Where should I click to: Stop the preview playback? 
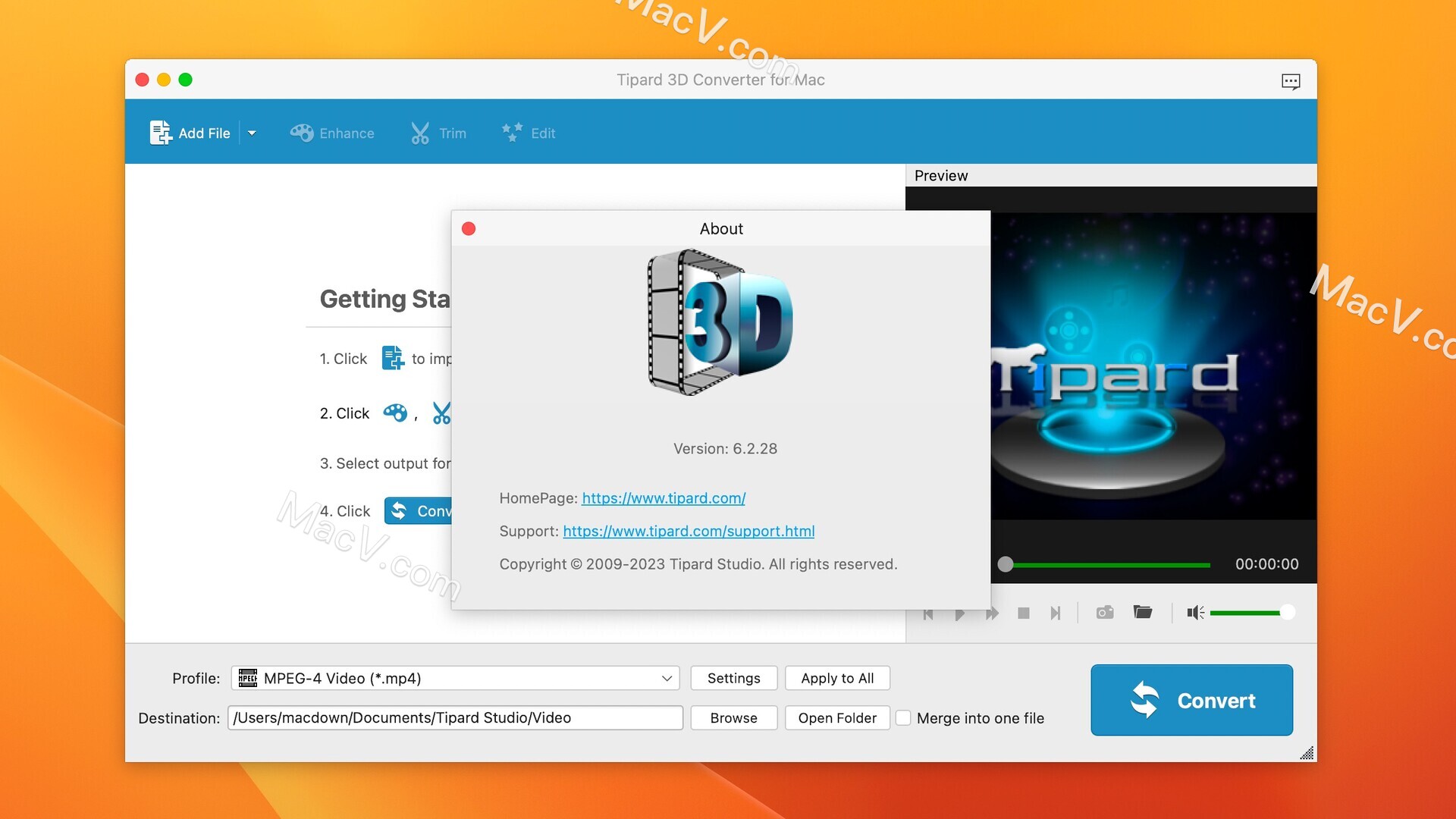(x=1024, y=613)
